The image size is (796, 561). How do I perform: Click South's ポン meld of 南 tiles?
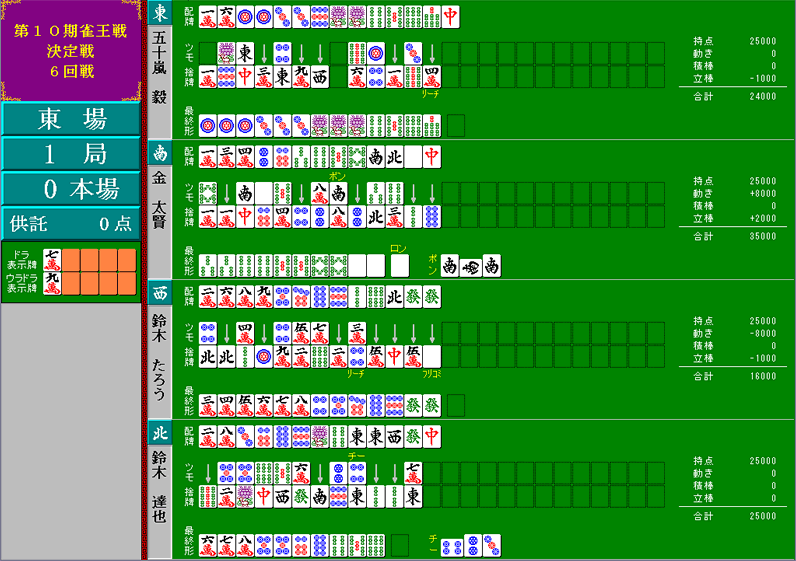click(471, 266)
